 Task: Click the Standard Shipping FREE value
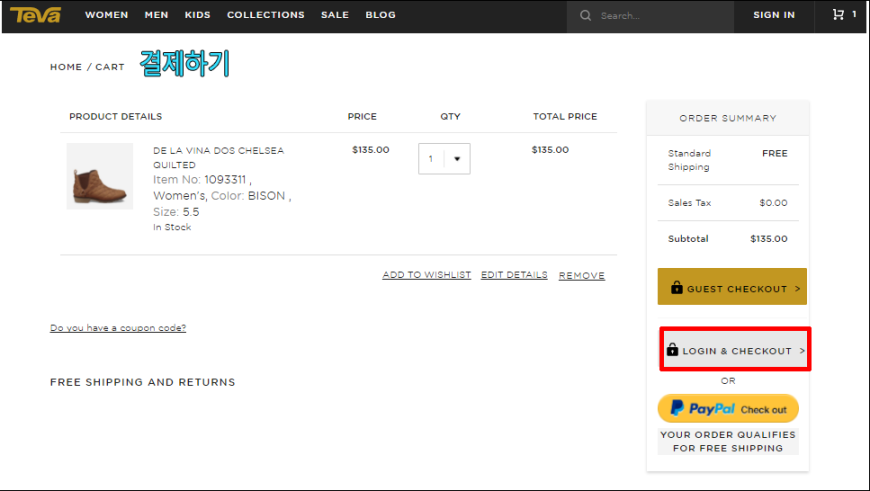775,154
